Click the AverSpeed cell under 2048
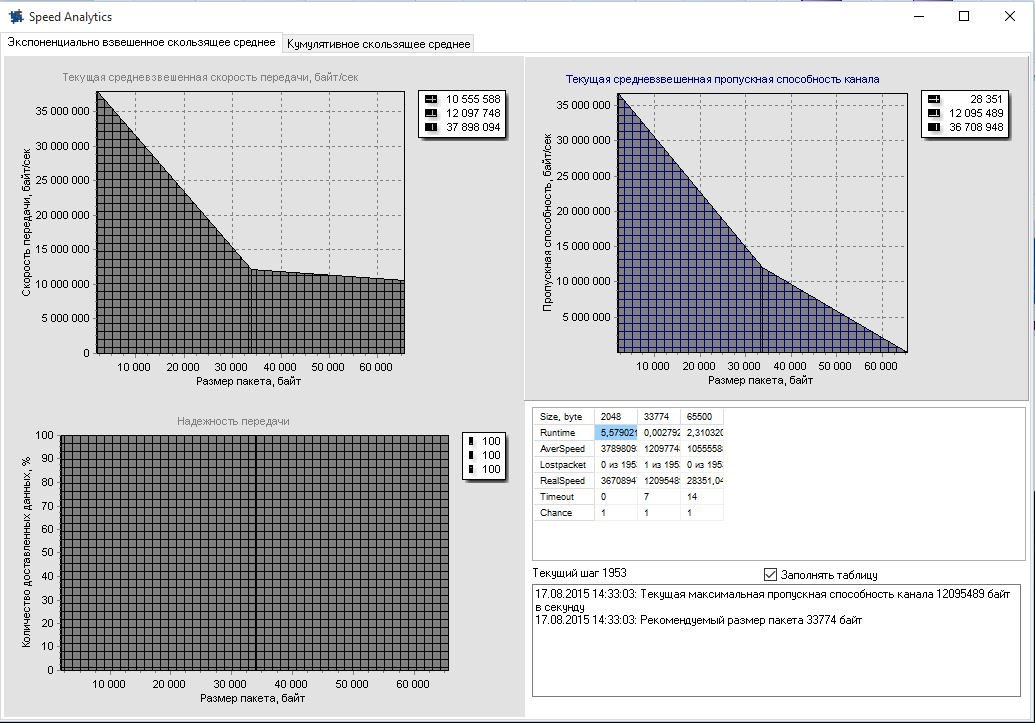The height and width of the screenshot is (723, 1035). click(x=616, y=448)
